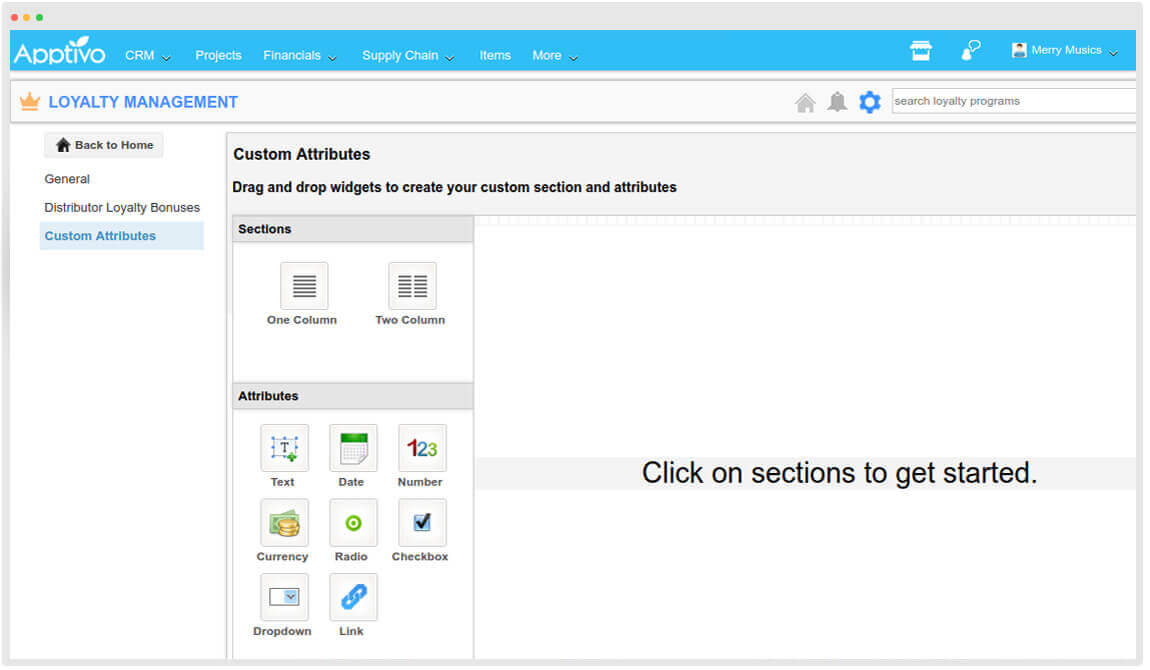Expand the CRM menu

pyautogui.click(x=147, y=56)
